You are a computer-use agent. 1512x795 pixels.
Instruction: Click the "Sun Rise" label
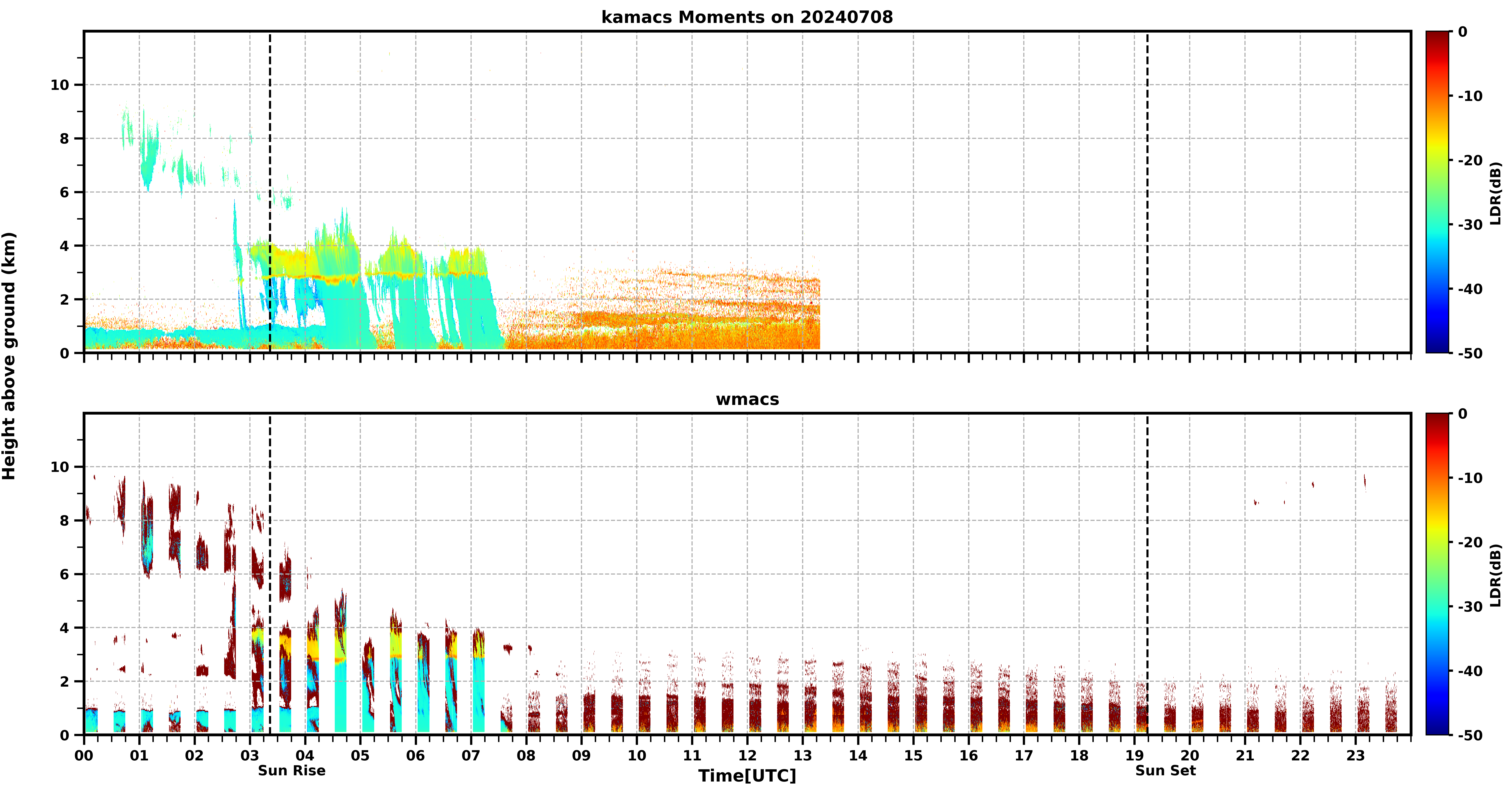click(x=292, y=770)
